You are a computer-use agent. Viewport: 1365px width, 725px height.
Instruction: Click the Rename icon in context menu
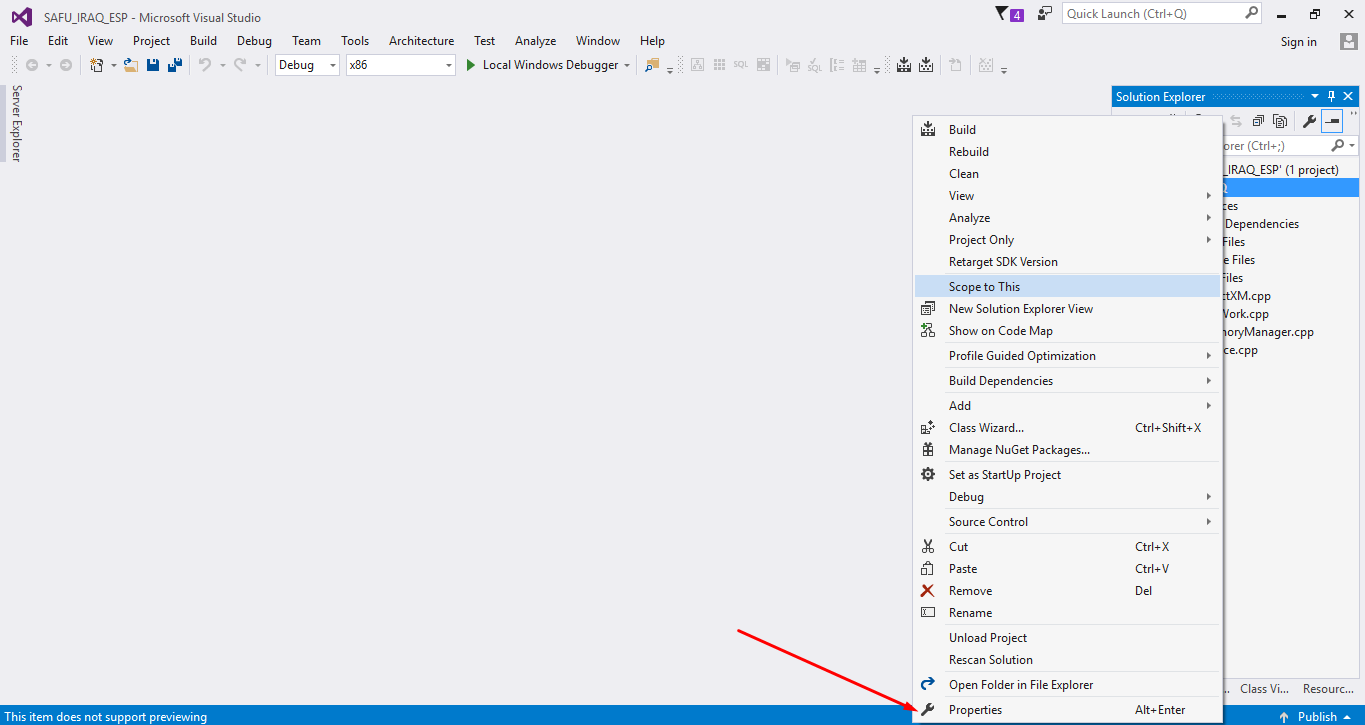(x=928, y=613)
